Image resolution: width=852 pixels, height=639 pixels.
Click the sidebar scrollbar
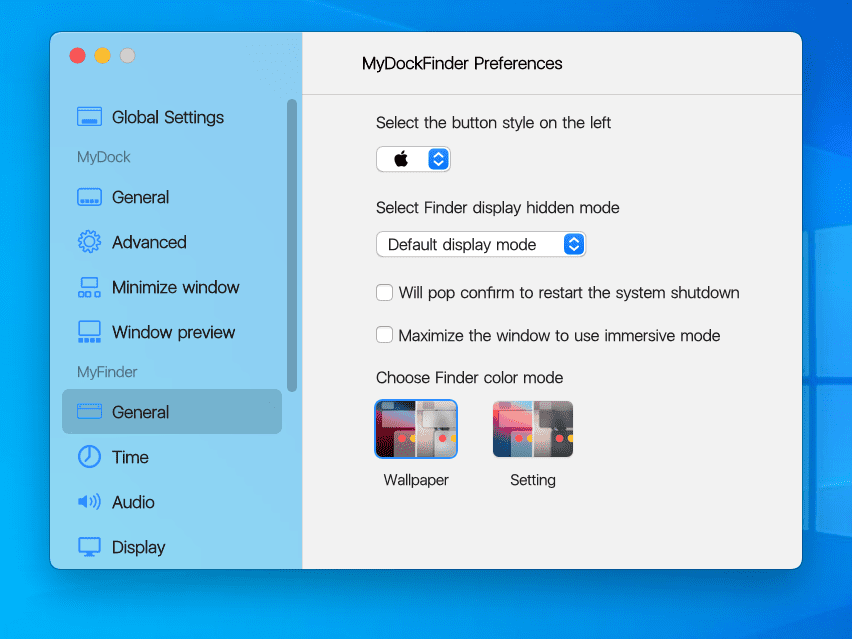[292, 245]
